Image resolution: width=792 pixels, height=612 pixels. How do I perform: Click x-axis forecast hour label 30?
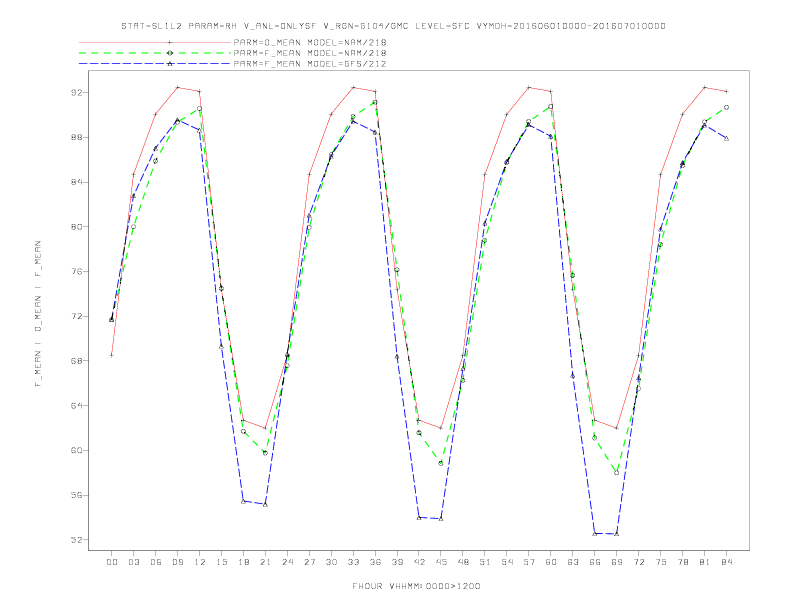tap(331, 562)
